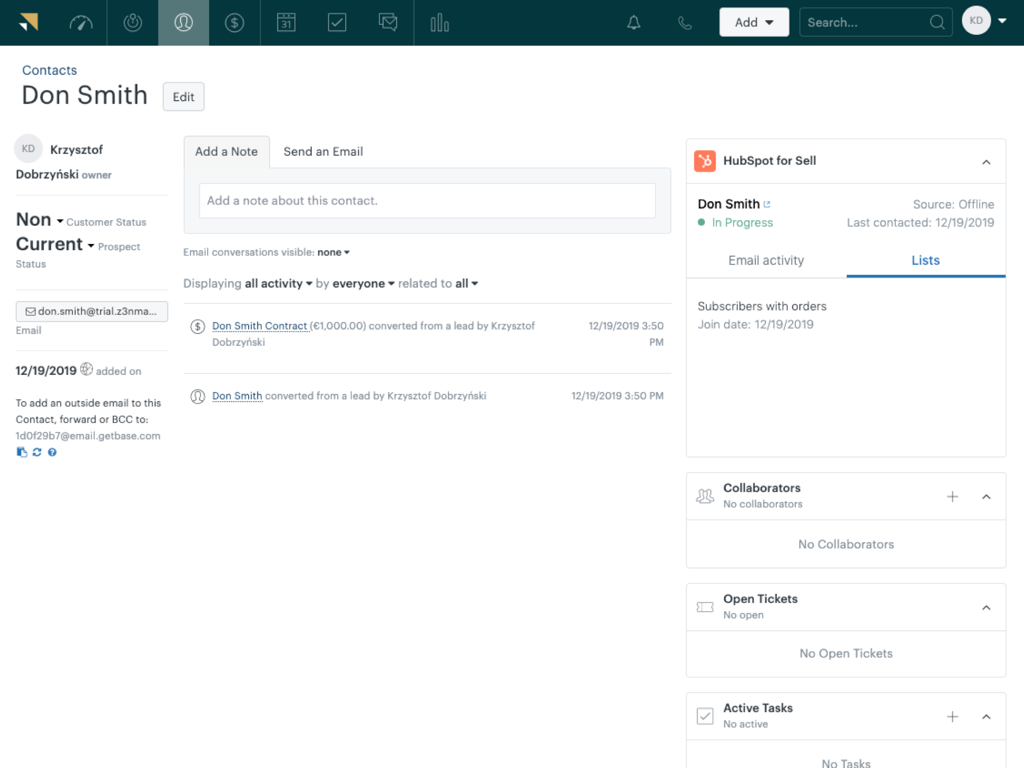Open the Contacts person icon
The width and height of the screenshot is (1024, 768).
183,21
